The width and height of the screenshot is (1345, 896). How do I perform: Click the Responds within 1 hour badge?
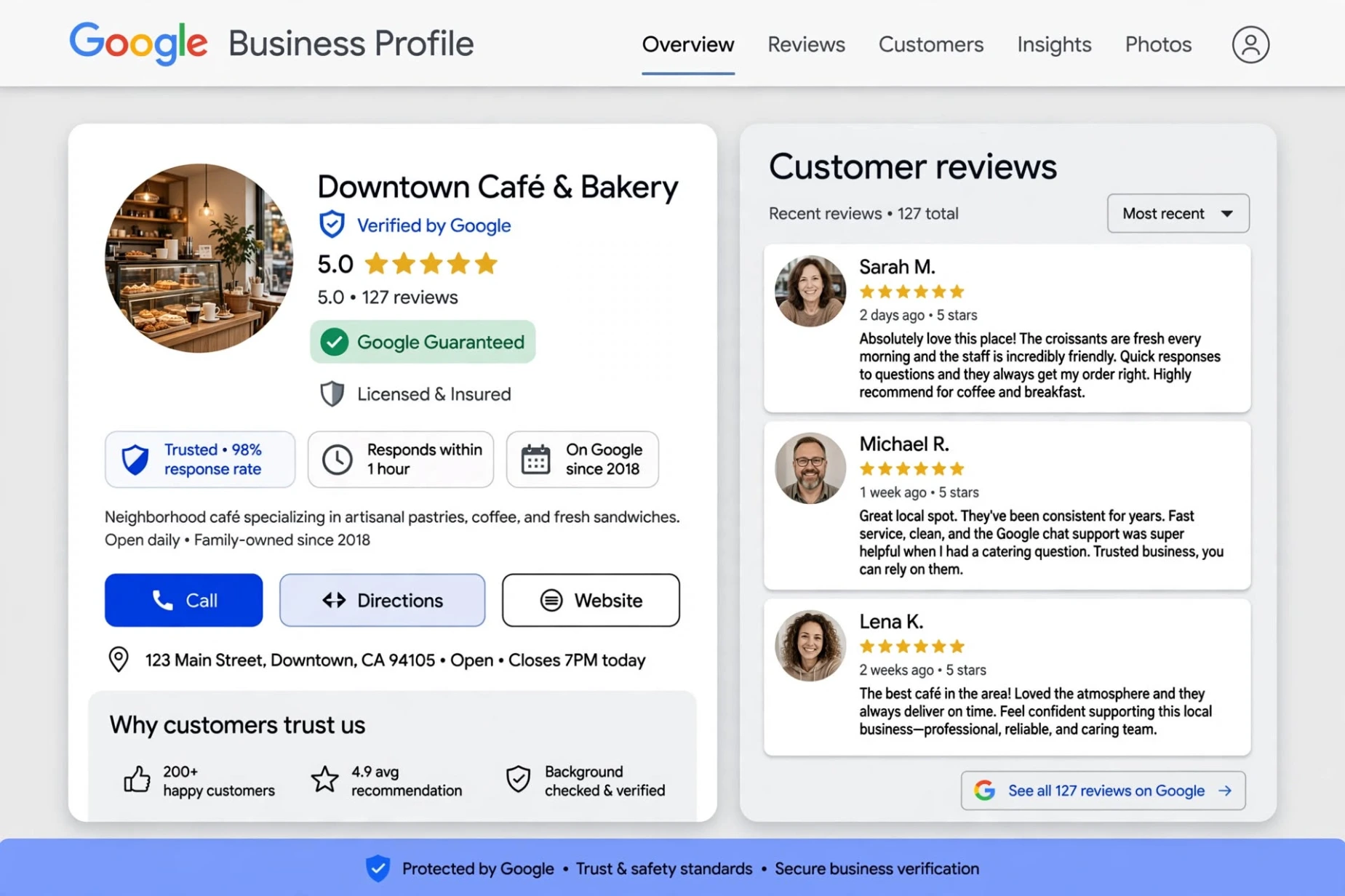coord(401,460)
